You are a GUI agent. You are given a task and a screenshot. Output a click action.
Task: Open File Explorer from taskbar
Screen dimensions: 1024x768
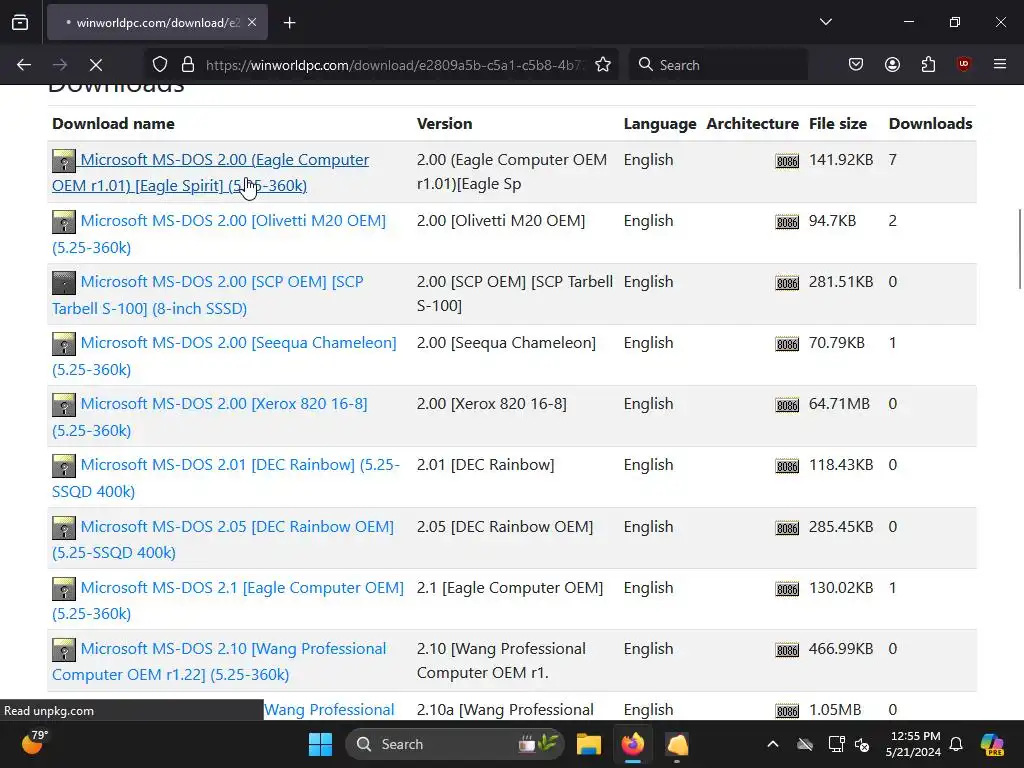click(x=588, y=744)
